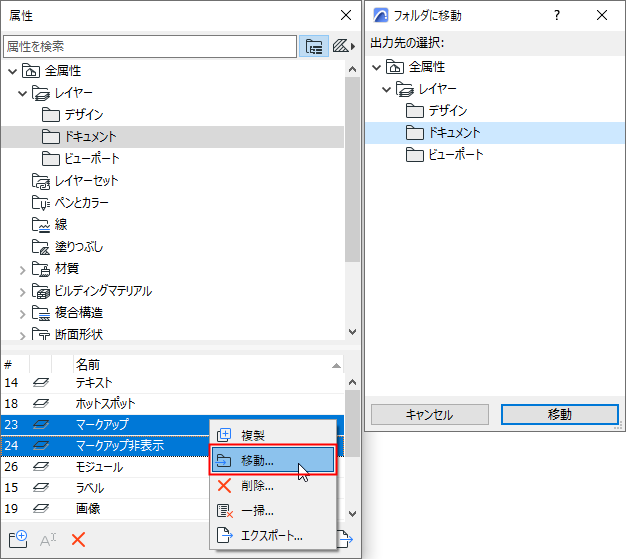Click the 塗りつぶし folder icon
This screenshot has height=559, width=626.
tap(41, 247)
